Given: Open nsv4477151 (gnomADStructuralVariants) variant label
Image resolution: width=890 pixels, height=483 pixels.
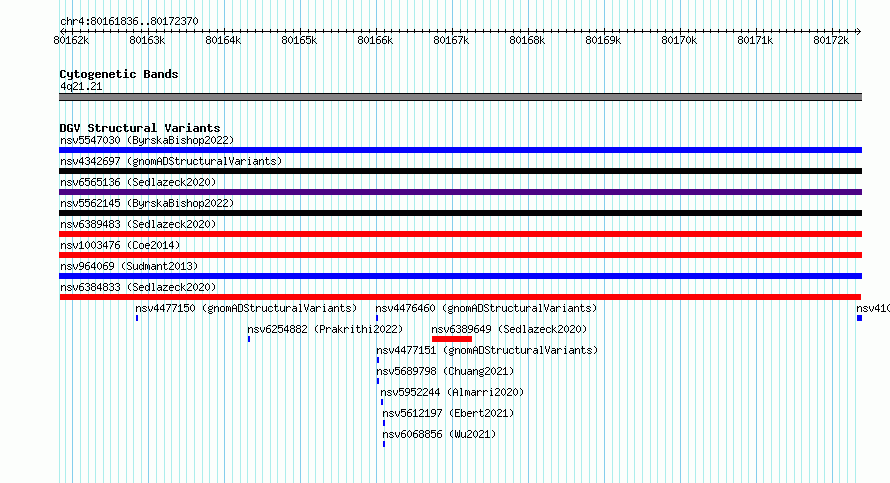Looking at the screenshot, I should [487, 350].
